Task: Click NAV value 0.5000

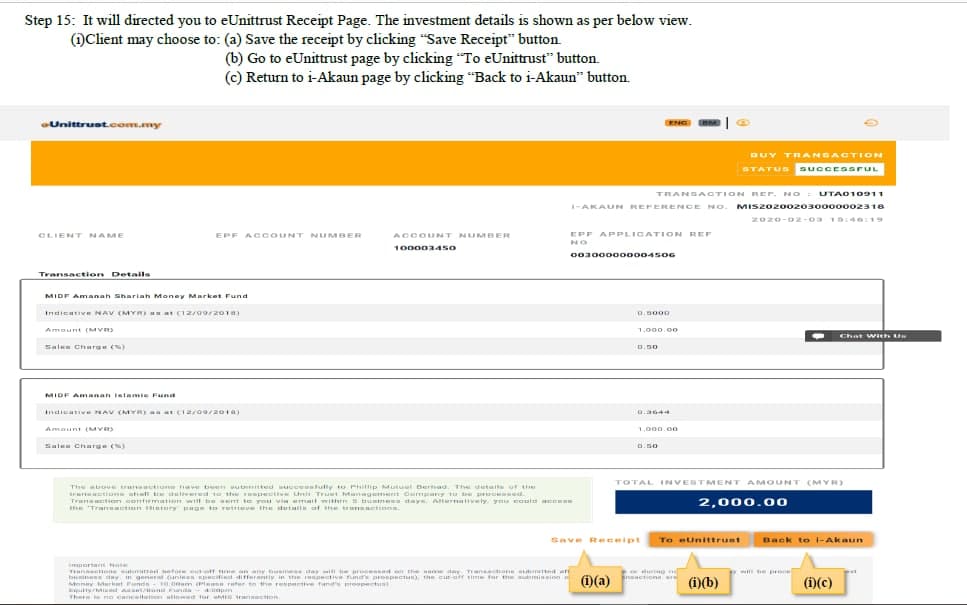Action: coord(654,313)
